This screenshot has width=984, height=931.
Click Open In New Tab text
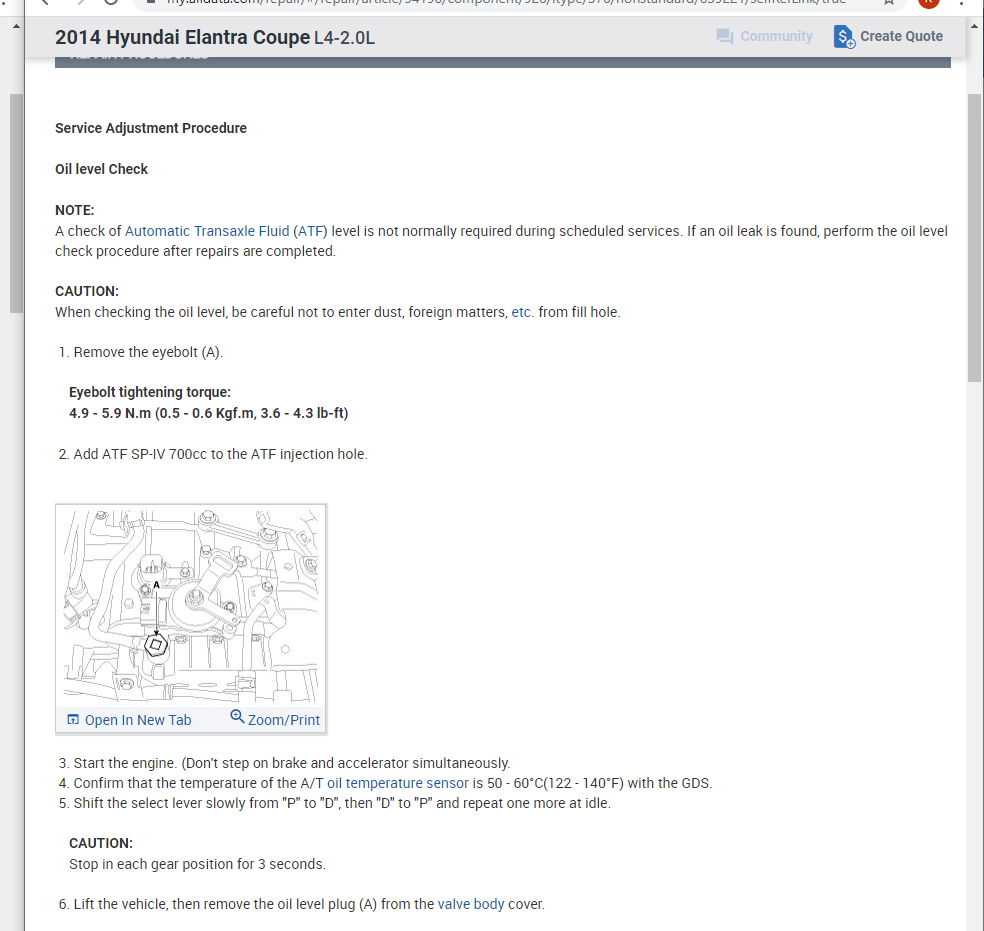138,720
